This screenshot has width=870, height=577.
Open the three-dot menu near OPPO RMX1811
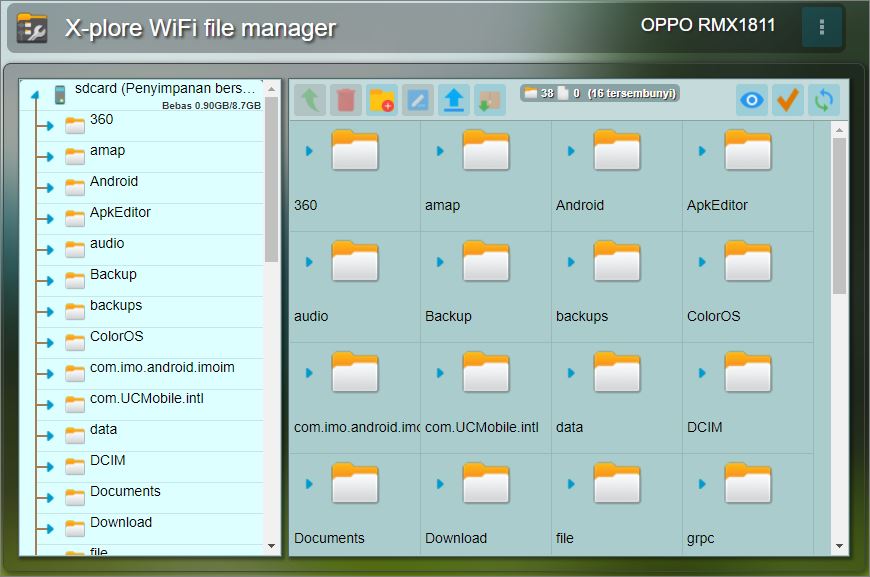822,26
